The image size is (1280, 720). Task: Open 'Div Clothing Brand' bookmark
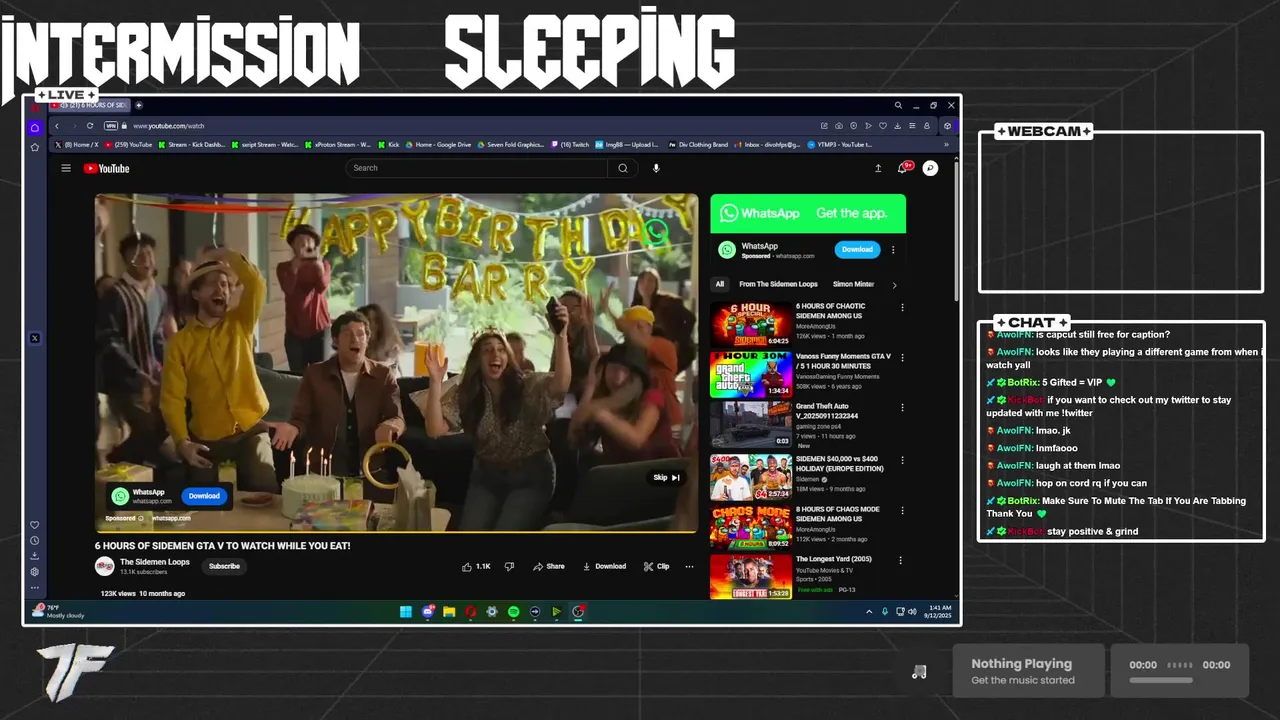698,145
